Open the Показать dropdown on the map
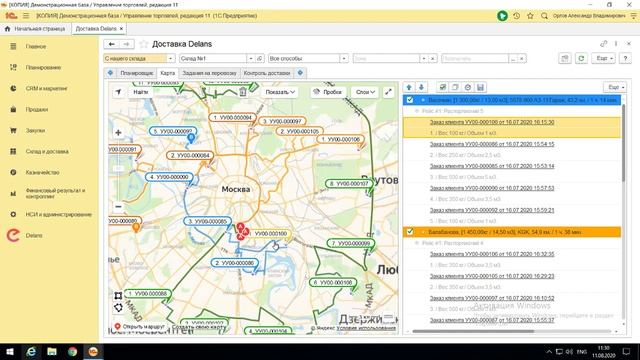640x360 pixels. pyautogui.click(x=280, y=92)
